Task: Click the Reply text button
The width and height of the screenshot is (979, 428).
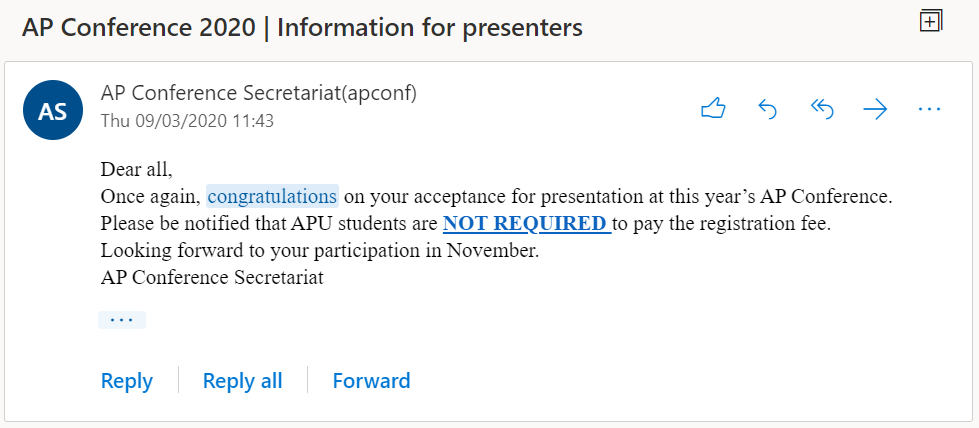Action: [127, 381]
